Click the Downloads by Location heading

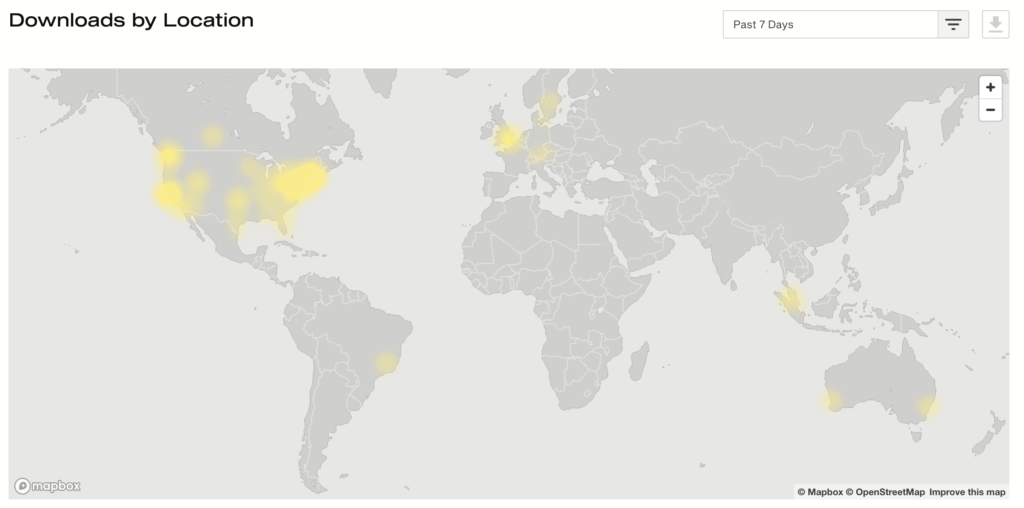coord(131,20)
